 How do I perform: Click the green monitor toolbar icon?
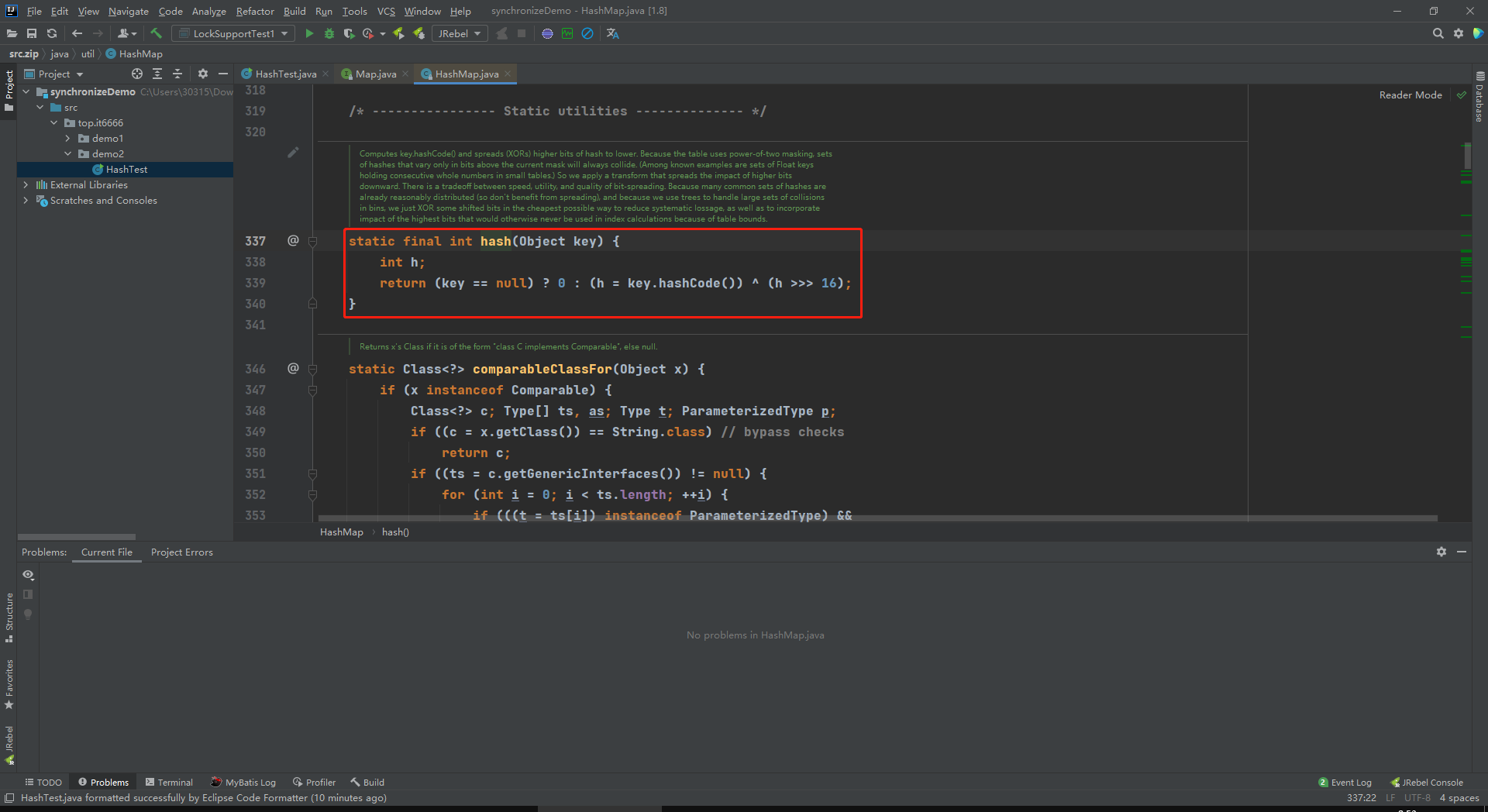(x=567, y=33)
